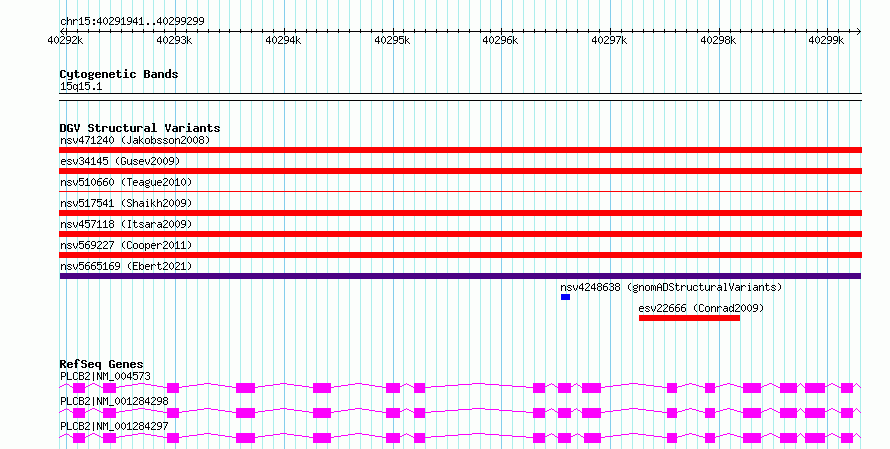Image resolution: width=890 pixels, height=449 pixels.
Task: Select the red bar under nsv569227
Action: pos(460,255)
